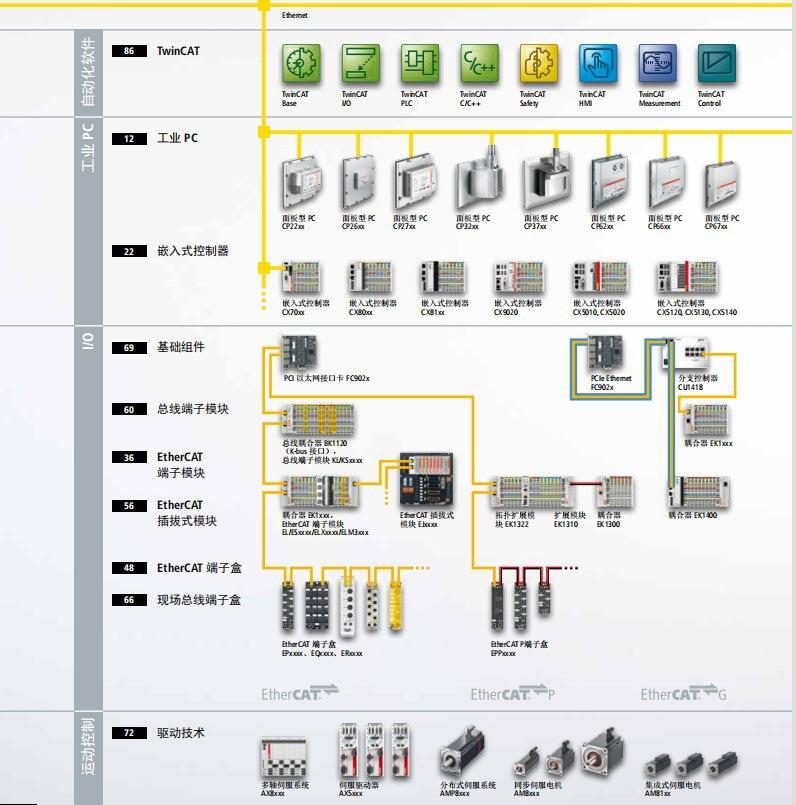Select the PCIe Ethernet FC902x card image
The height and width of the screenshot is (805, 796).
tap(605, 352)
